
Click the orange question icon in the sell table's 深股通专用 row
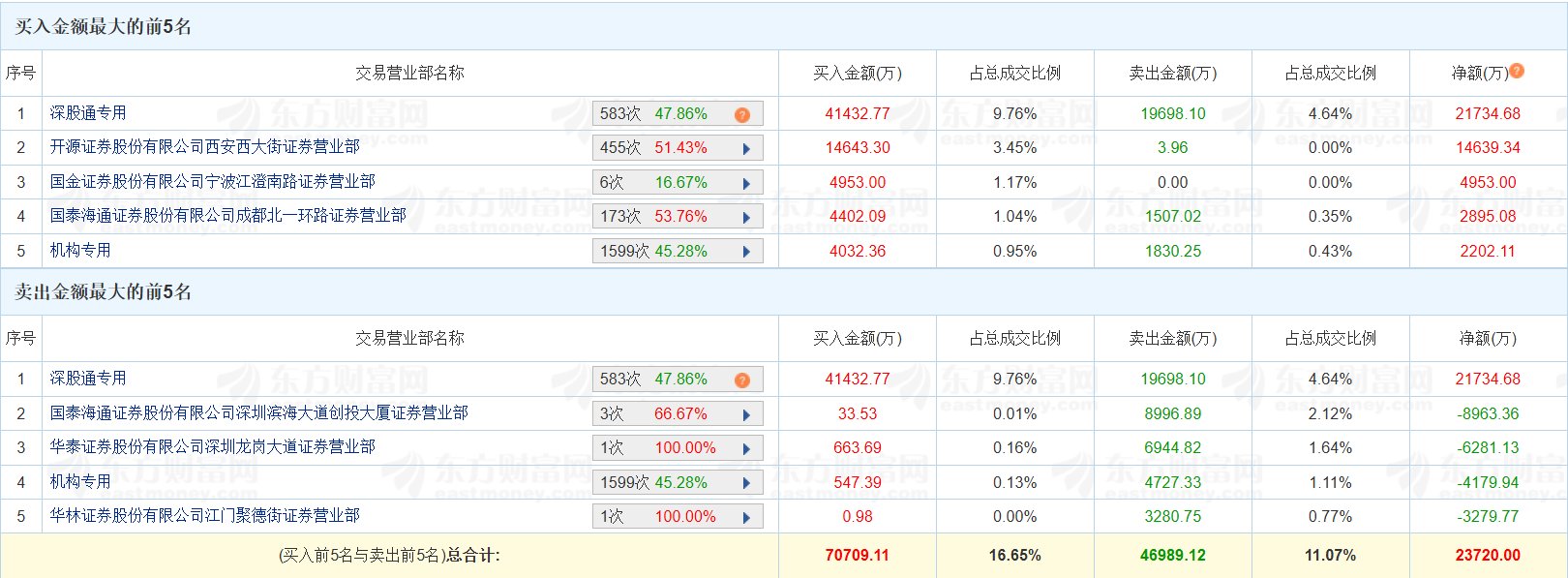click(x=742, y=380)
